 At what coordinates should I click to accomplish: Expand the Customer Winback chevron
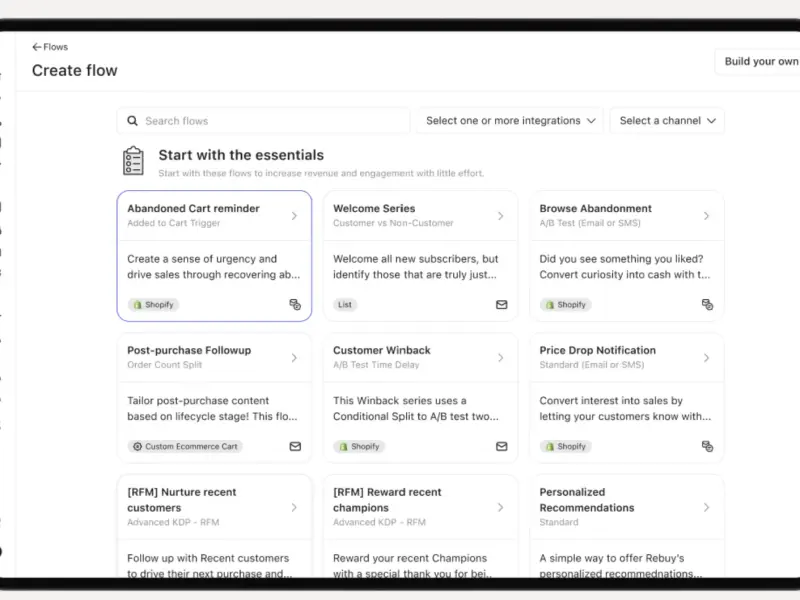501,358
